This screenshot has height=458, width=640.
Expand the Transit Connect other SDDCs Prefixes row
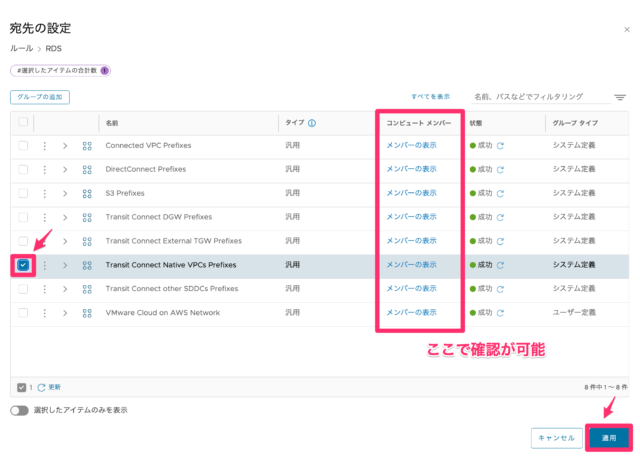pyautogui.click(x=65, y=289)
